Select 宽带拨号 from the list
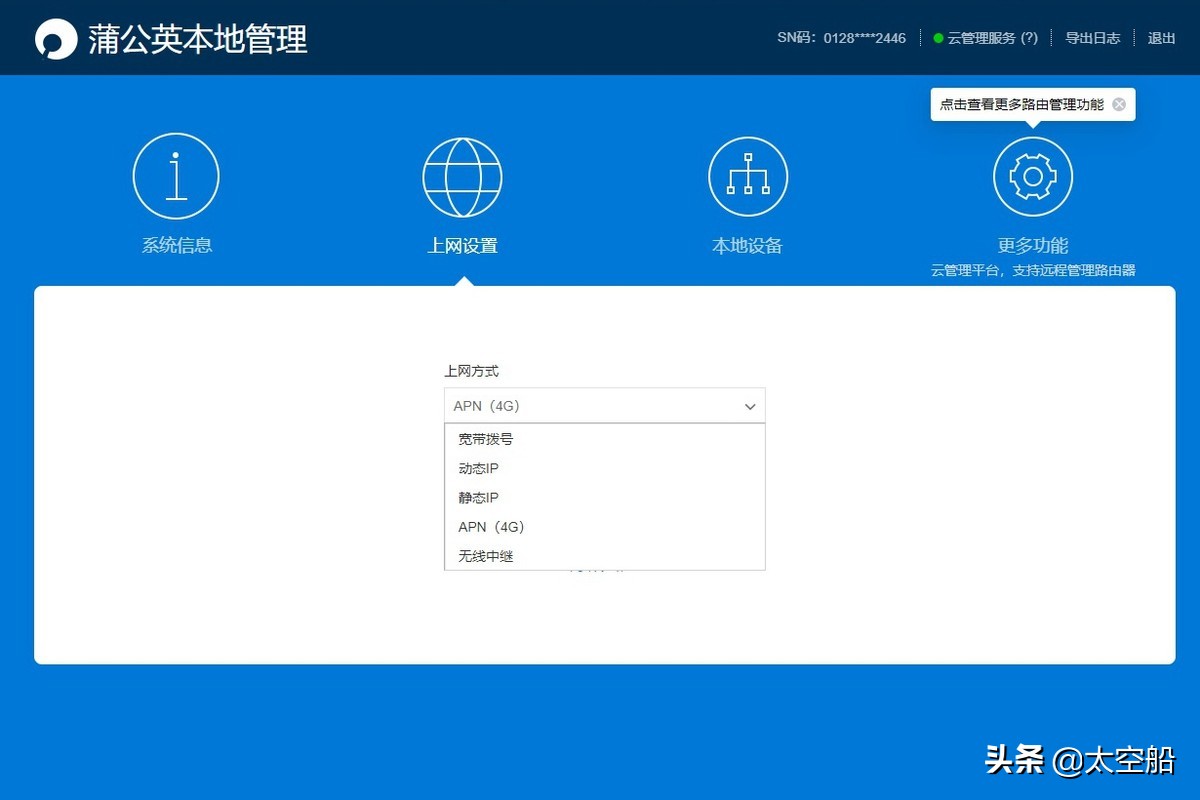Screen dimensions: 1200x800 pyautogui.click(x=483, y=438)
